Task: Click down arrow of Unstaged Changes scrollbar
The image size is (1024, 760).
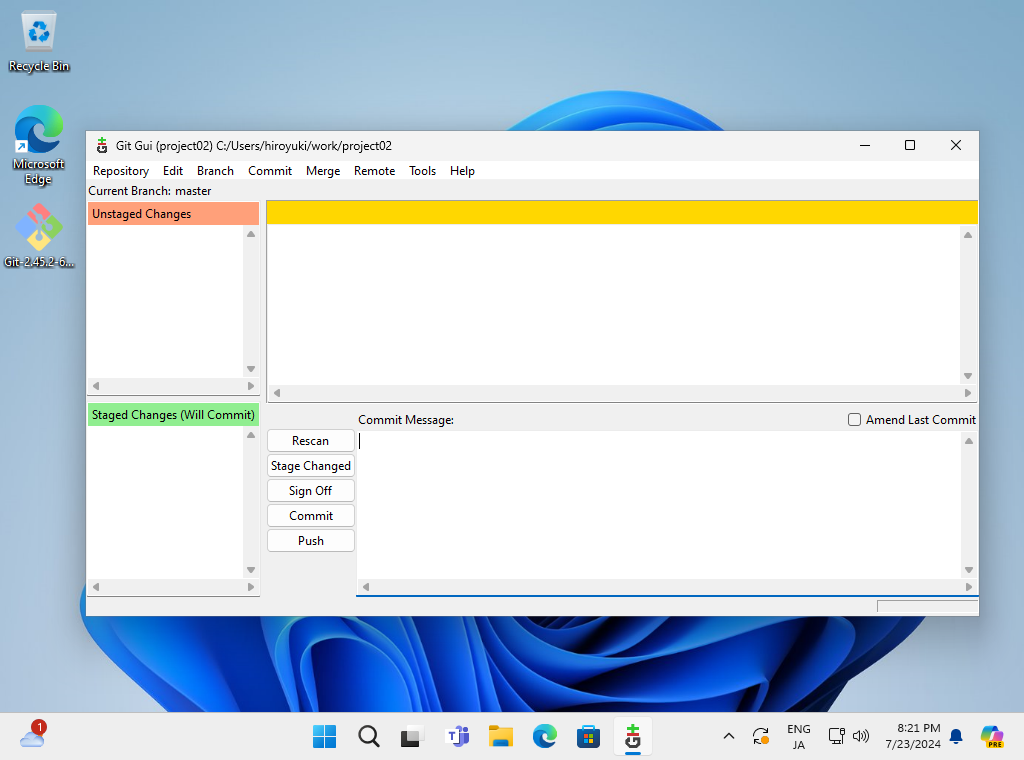Action: pos(251,370)
